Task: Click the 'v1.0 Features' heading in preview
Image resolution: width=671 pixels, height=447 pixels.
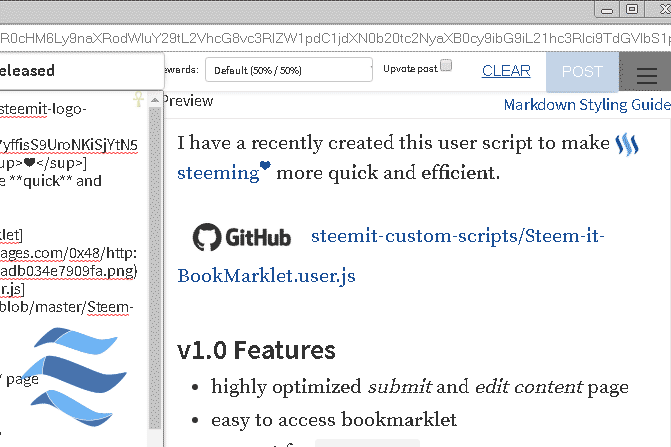Action: [256, 350]
